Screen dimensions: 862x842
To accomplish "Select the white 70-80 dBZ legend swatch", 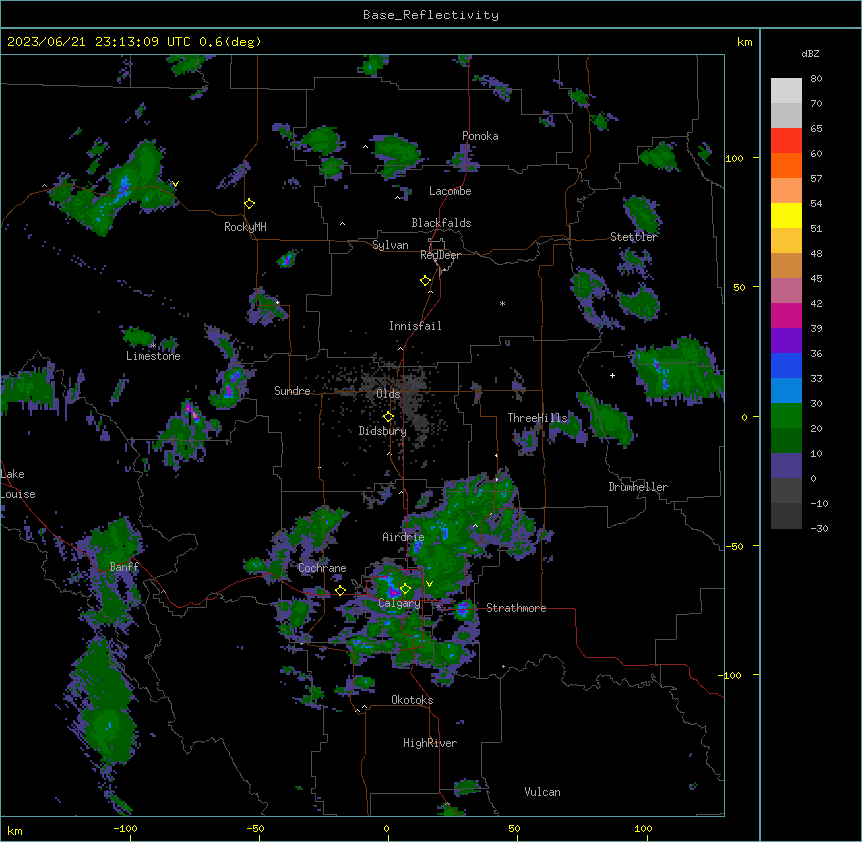I will tap(786, 91).
